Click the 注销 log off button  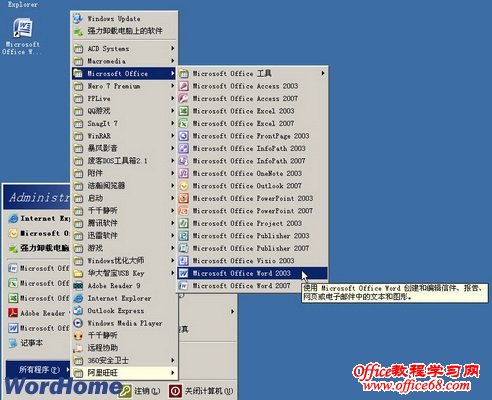pyautogui.click(x=139, y=390)
